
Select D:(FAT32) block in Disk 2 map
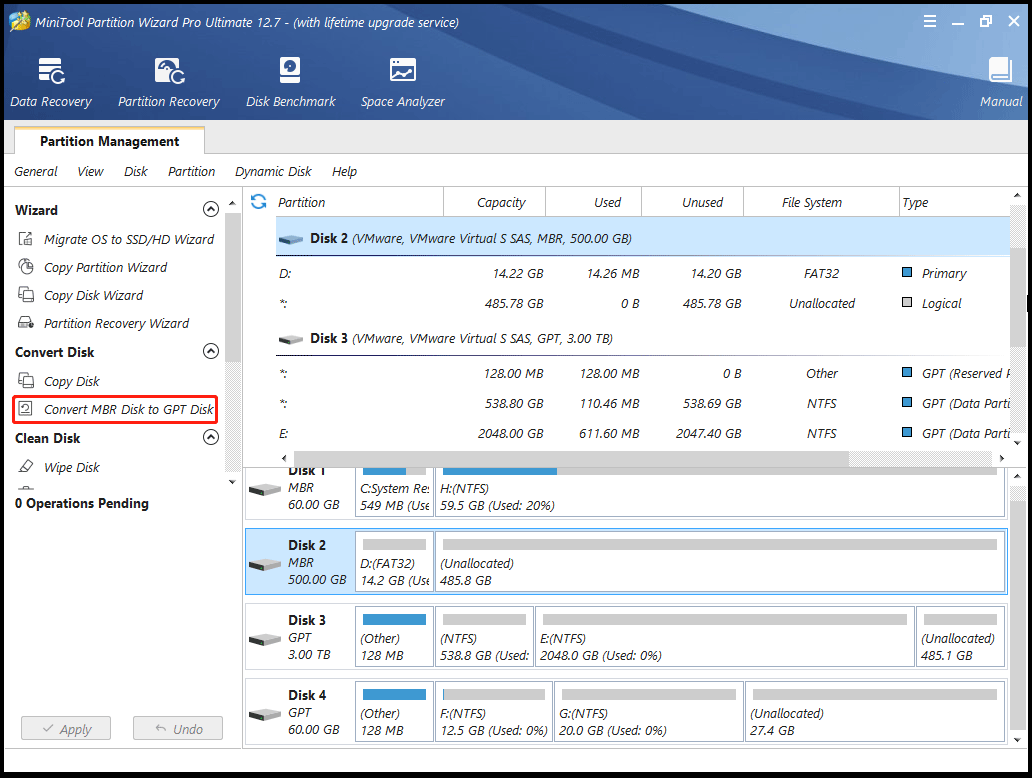(394, 562)
